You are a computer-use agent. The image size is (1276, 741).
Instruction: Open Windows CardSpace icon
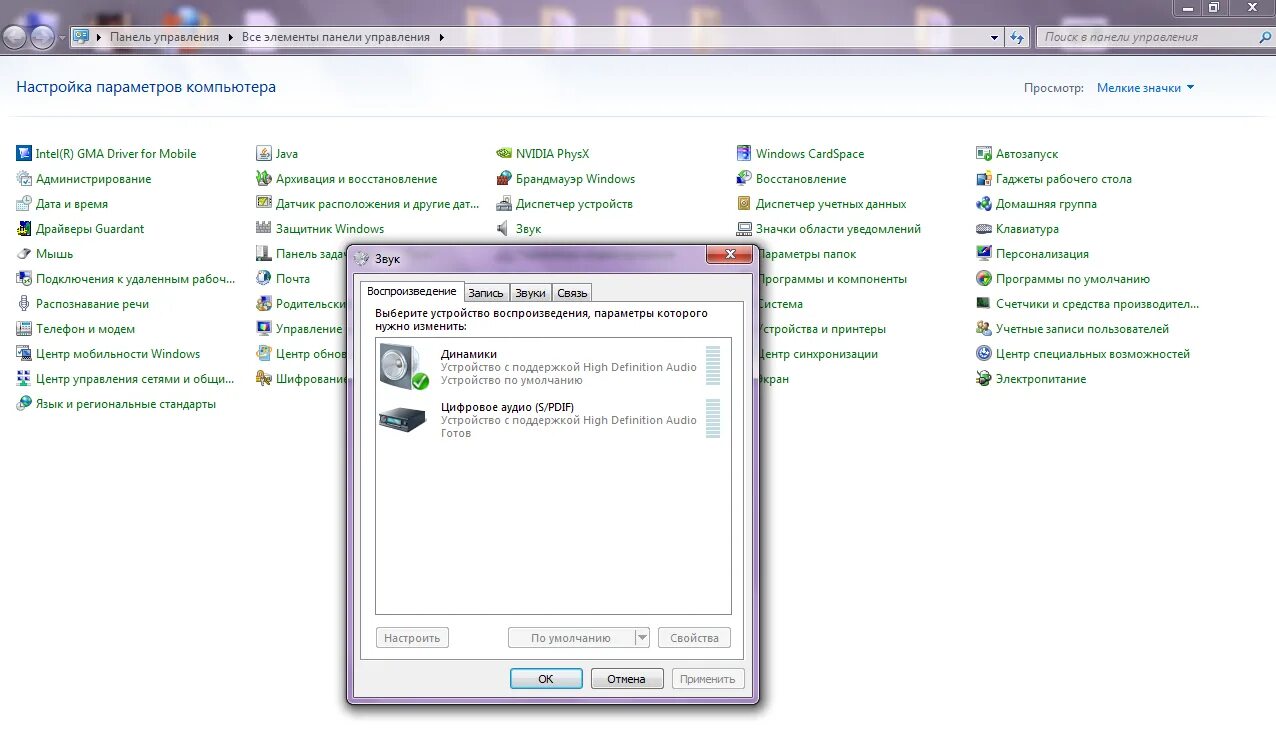(744, 153)
